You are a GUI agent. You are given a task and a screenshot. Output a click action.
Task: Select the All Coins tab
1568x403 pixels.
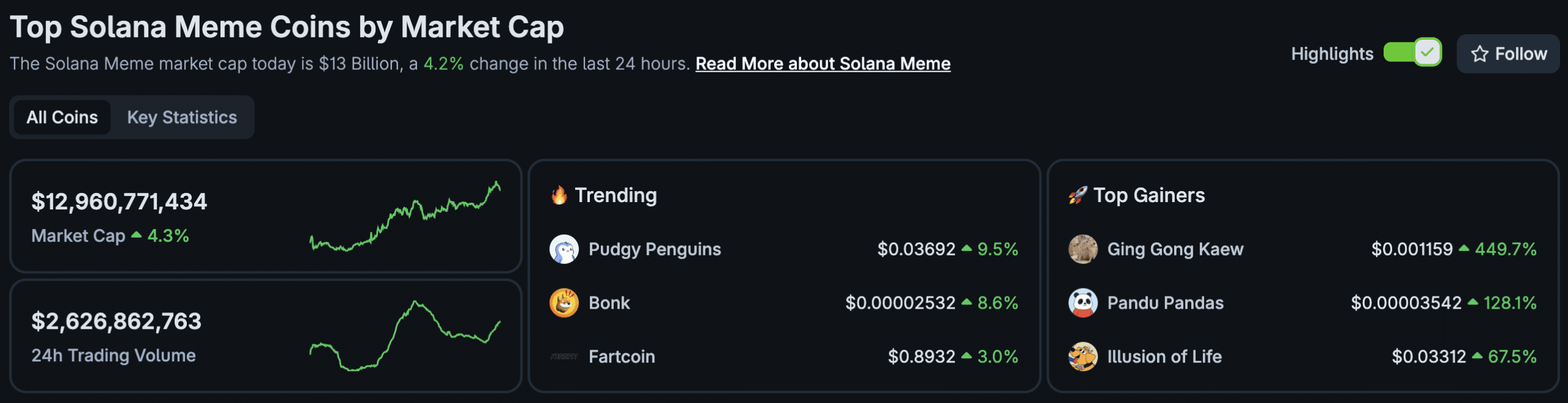(x=62, y=117)
